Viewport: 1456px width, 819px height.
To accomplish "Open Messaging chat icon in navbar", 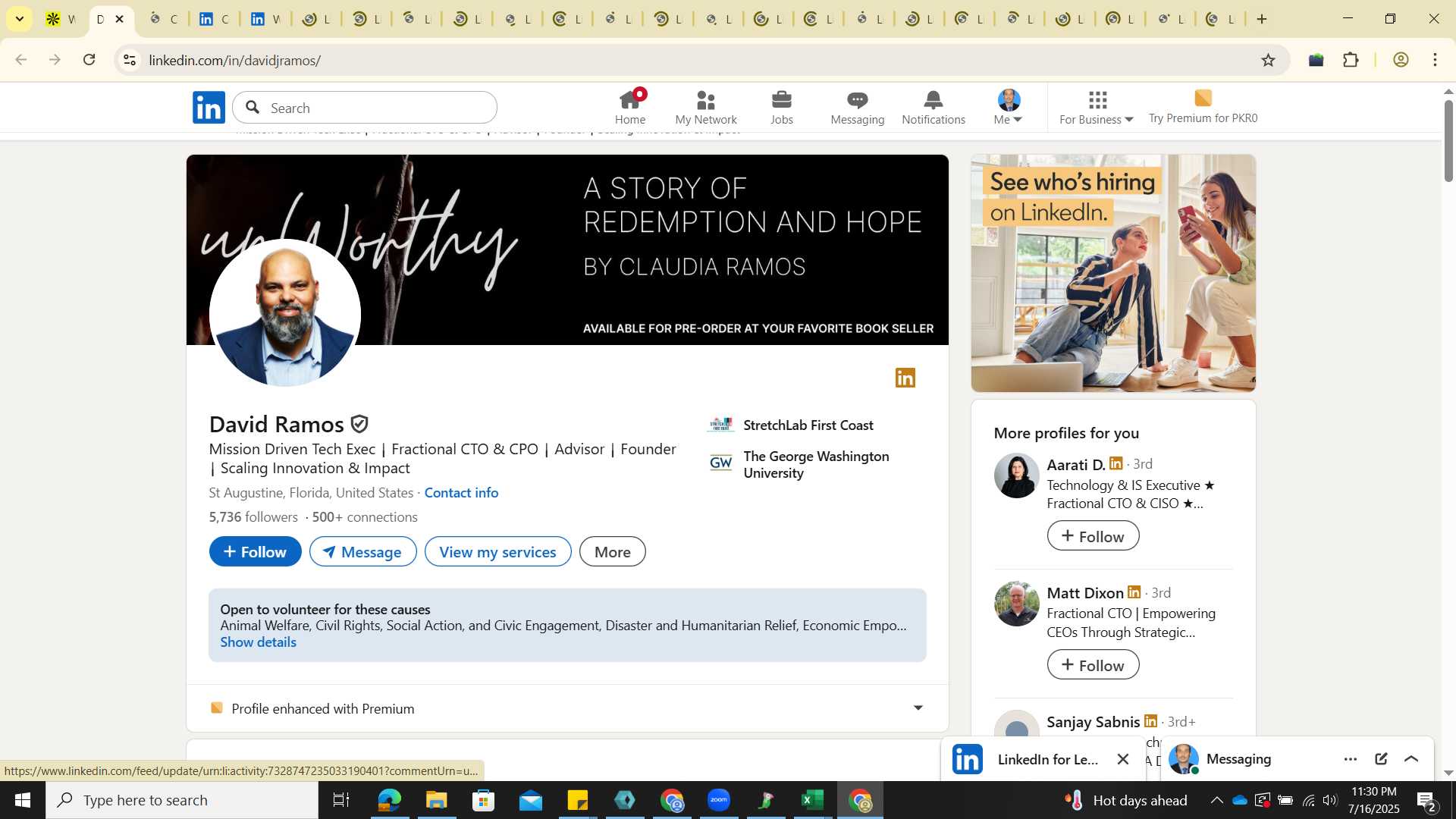I will point(858,108).
